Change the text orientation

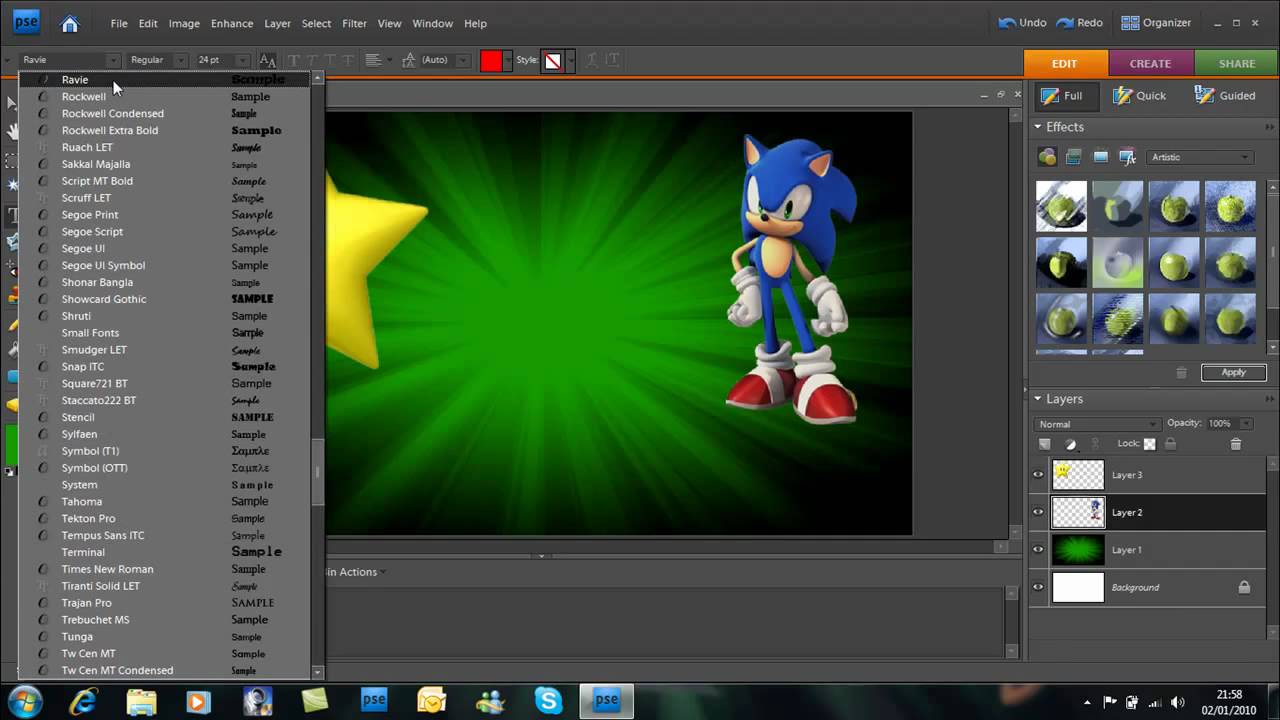coord(613,60)
